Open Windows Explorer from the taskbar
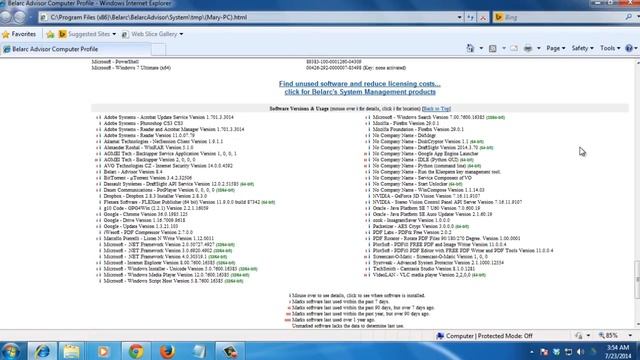The height and width of the screenshot is (360, 640). point(71,351)
